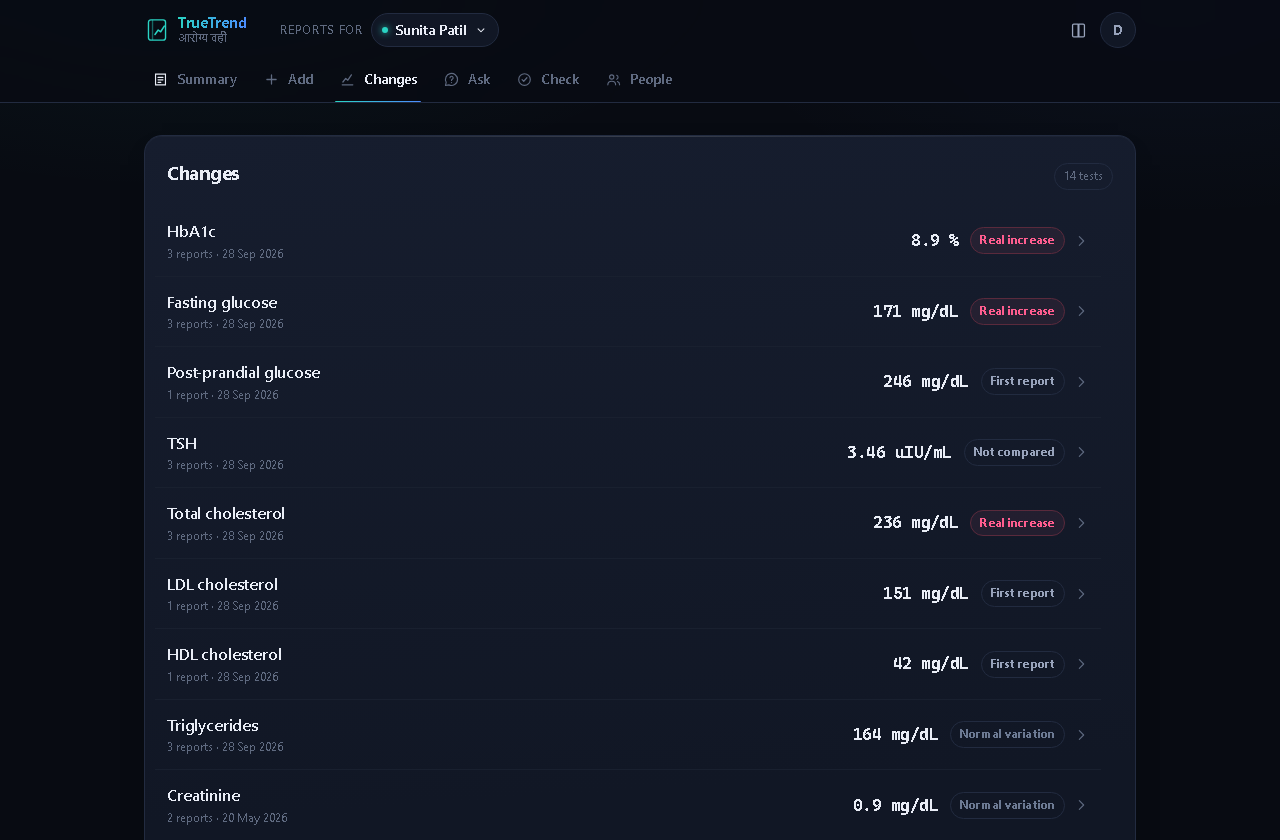Click the Real increase badge for Fasting glucose
1280x840 pixels.
click(x=1017, y=311)
